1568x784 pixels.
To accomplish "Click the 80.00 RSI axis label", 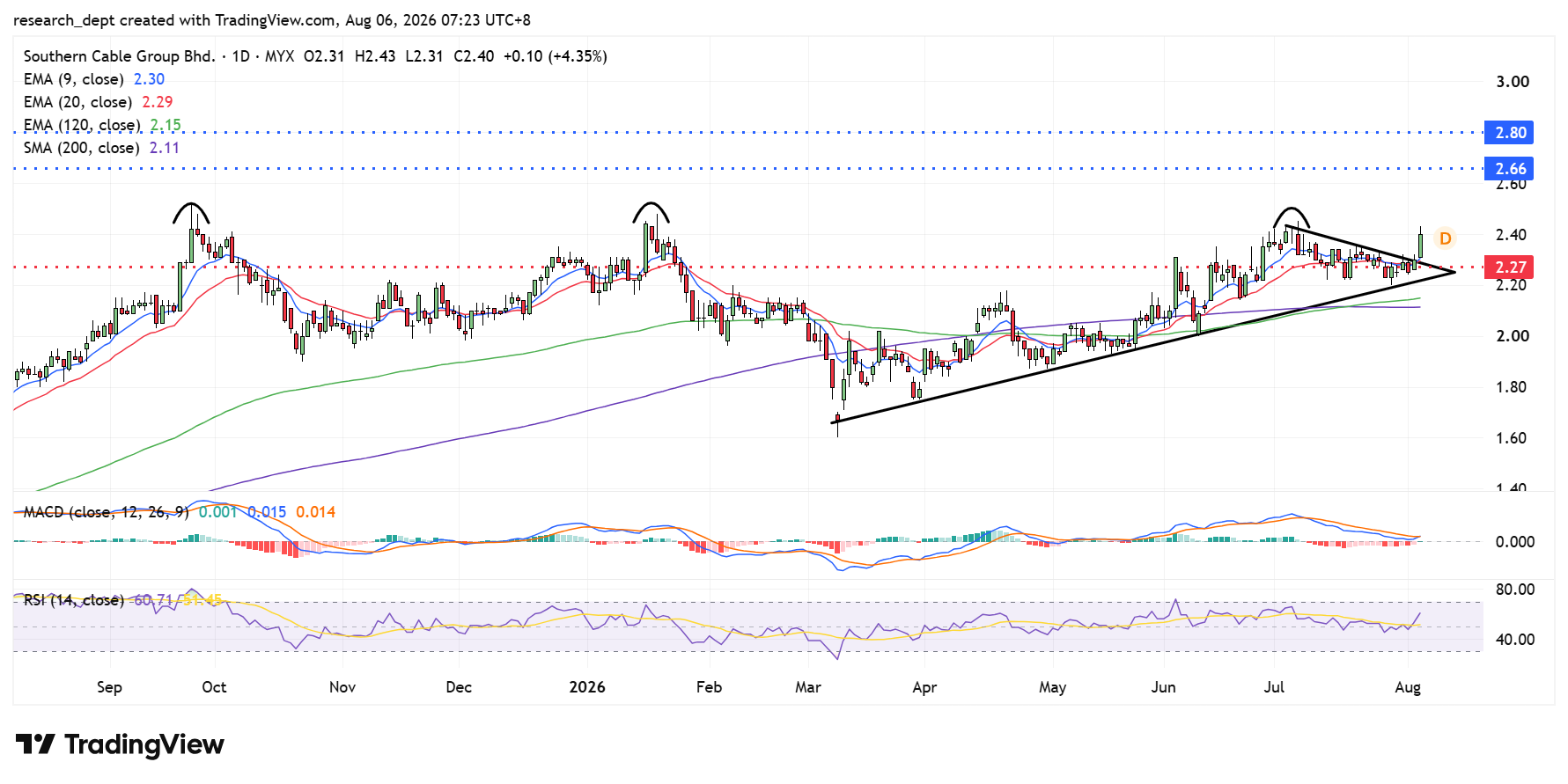I will [1515, 590].
